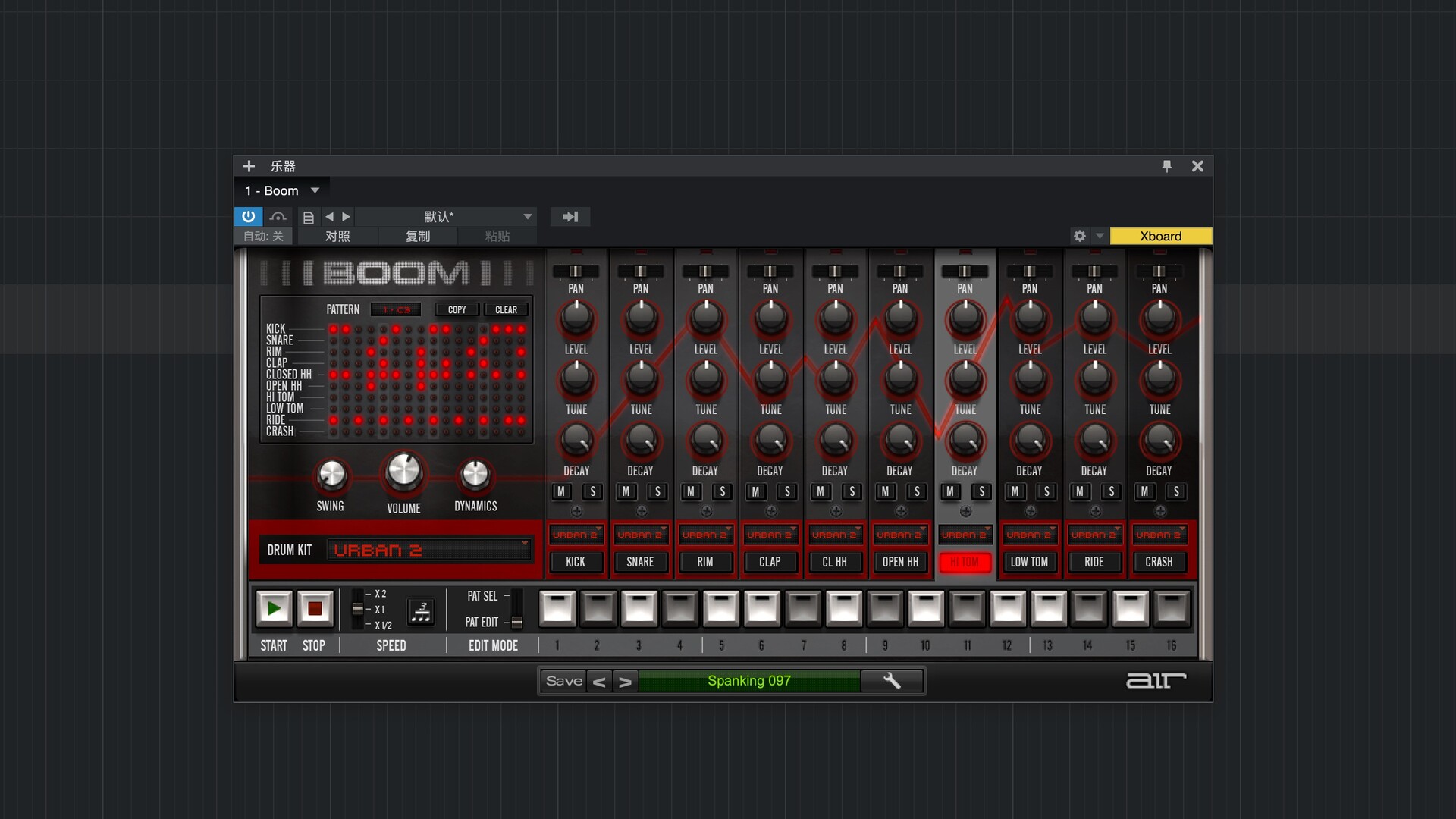Viewport: 1456px width, 819px height.
Task: Click the 对照 (compare) tab
Action: [337, 236]
